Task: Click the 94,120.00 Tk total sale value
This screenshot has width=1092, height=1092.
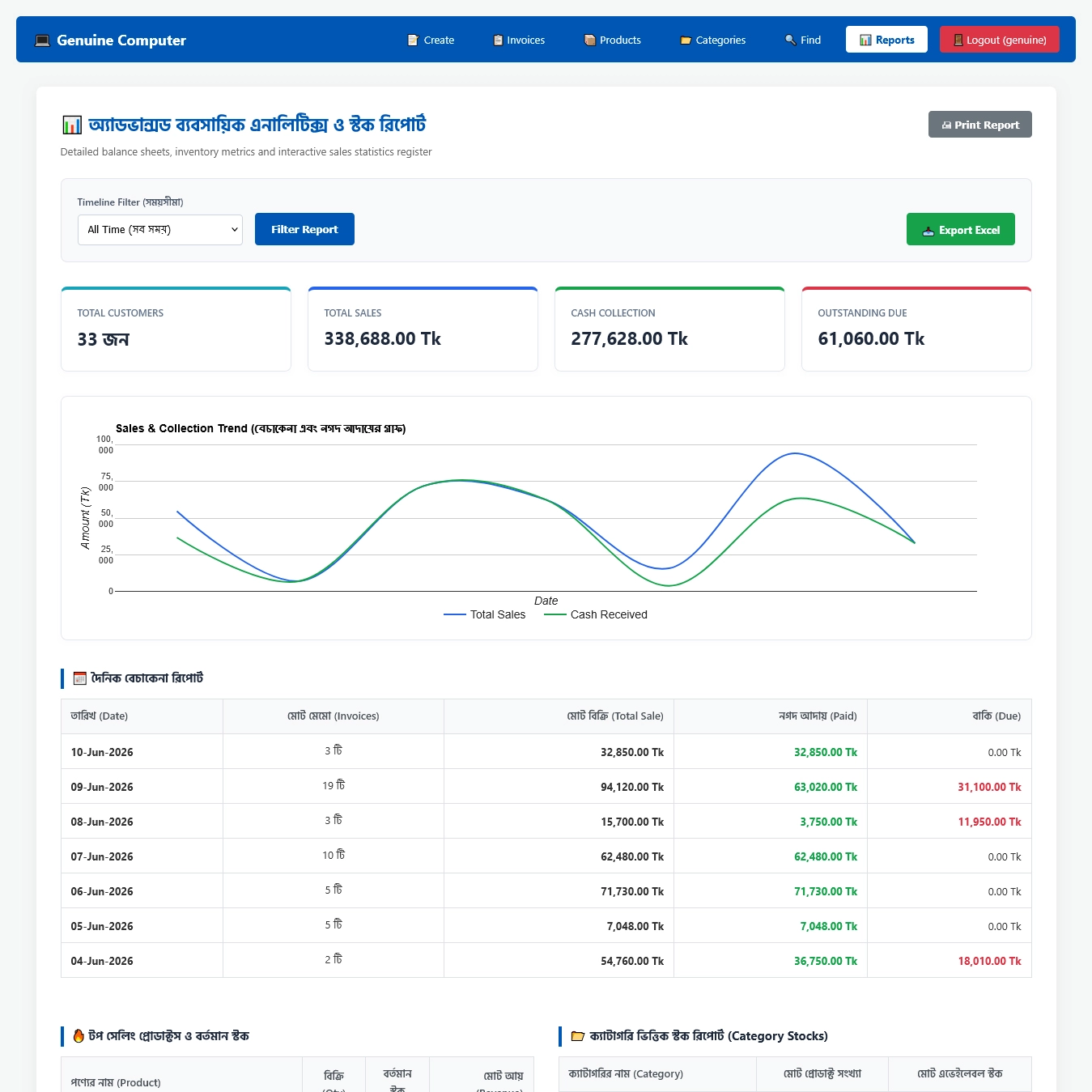Action: [632, 788]
